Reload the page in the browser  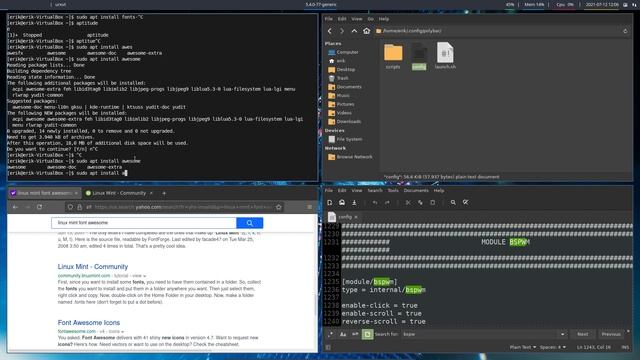point(40,207)
